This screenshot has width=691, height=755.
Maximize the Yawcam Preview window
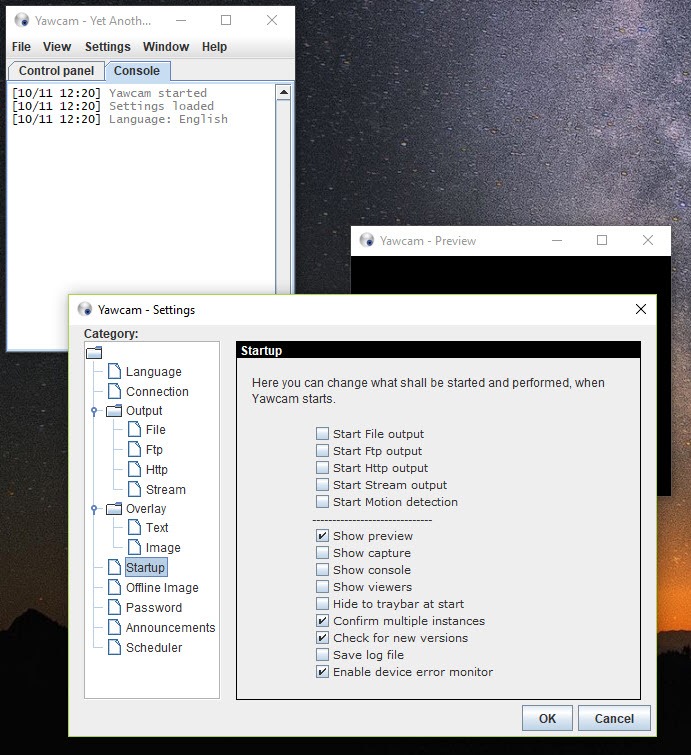click(x=602, y=240)
